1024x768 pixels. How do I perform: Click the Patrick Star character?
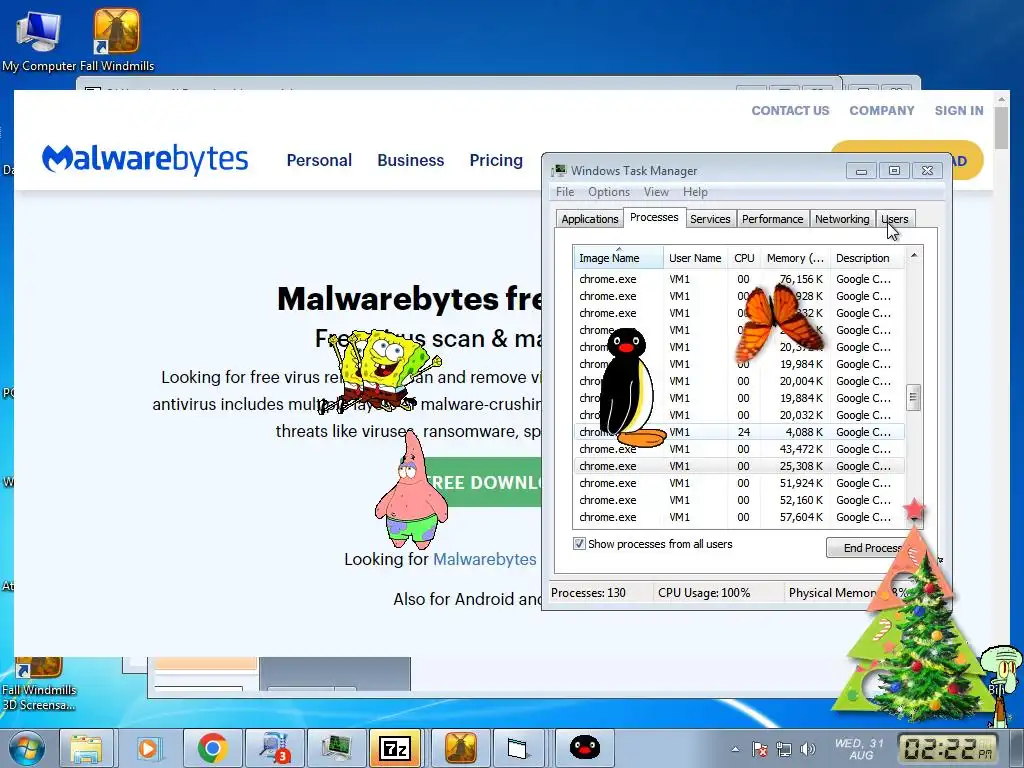click(411, 490)
